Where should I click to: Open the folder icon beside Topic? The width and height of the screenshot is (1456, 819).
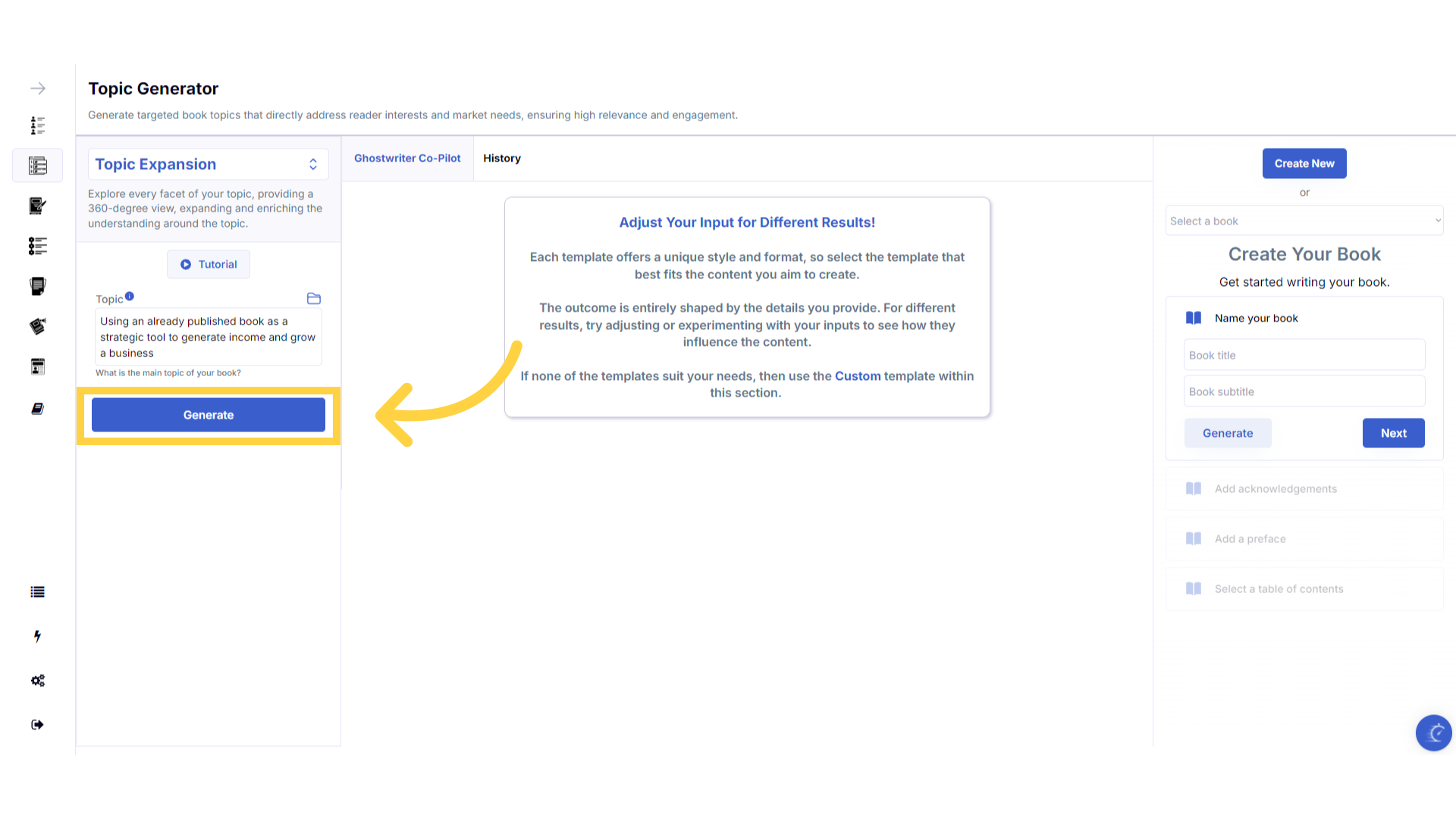click(x=313, y=299)
